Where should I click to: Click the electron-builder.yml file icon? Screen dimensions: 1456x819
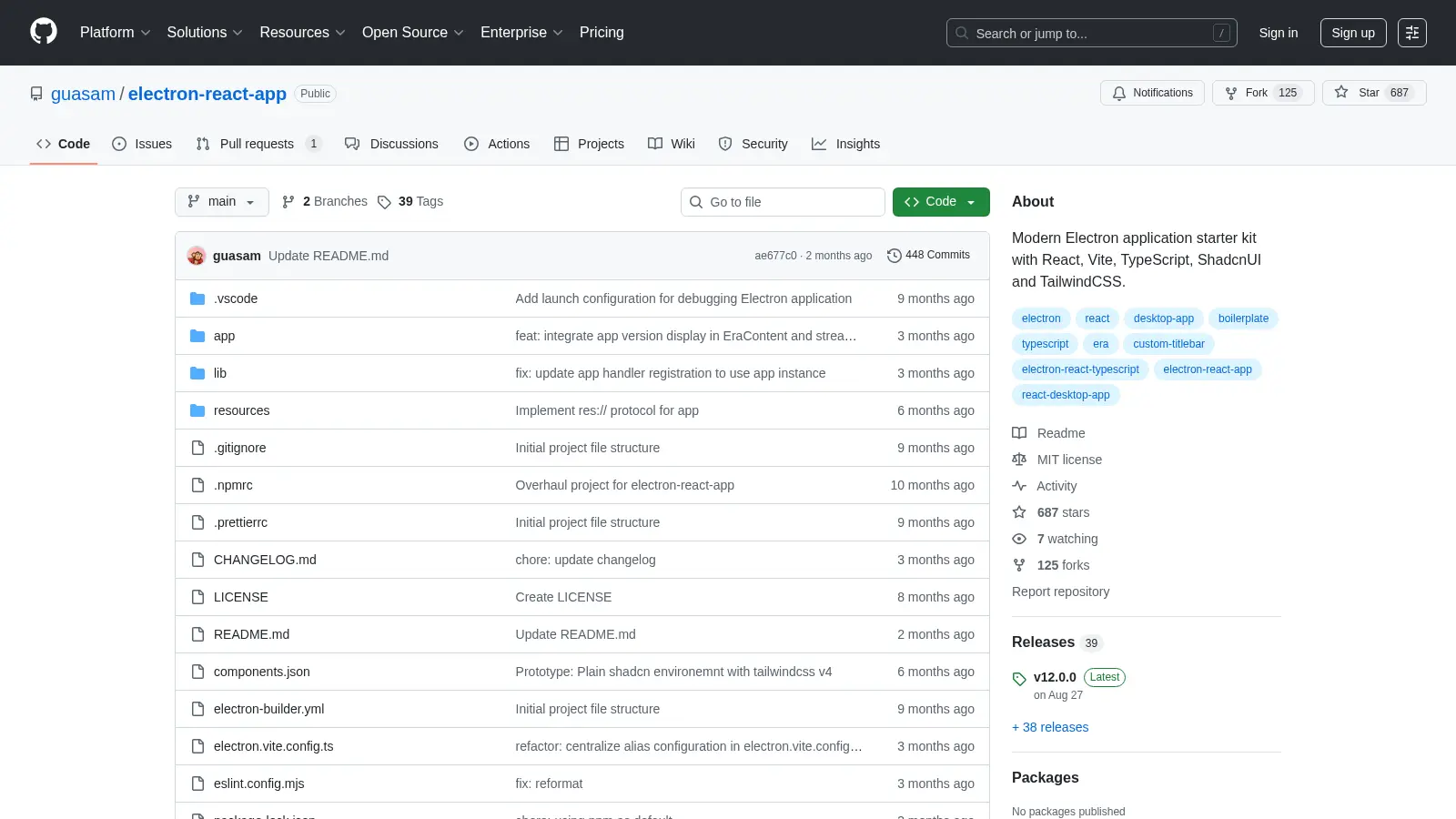(x=197, y=709)
